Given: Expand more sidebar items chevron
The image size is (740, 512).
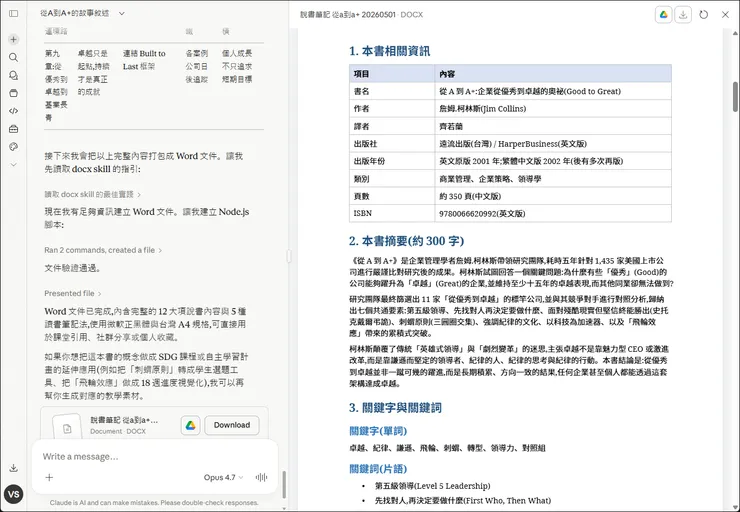Looking at the screenshot, I should tap(14, 165).
